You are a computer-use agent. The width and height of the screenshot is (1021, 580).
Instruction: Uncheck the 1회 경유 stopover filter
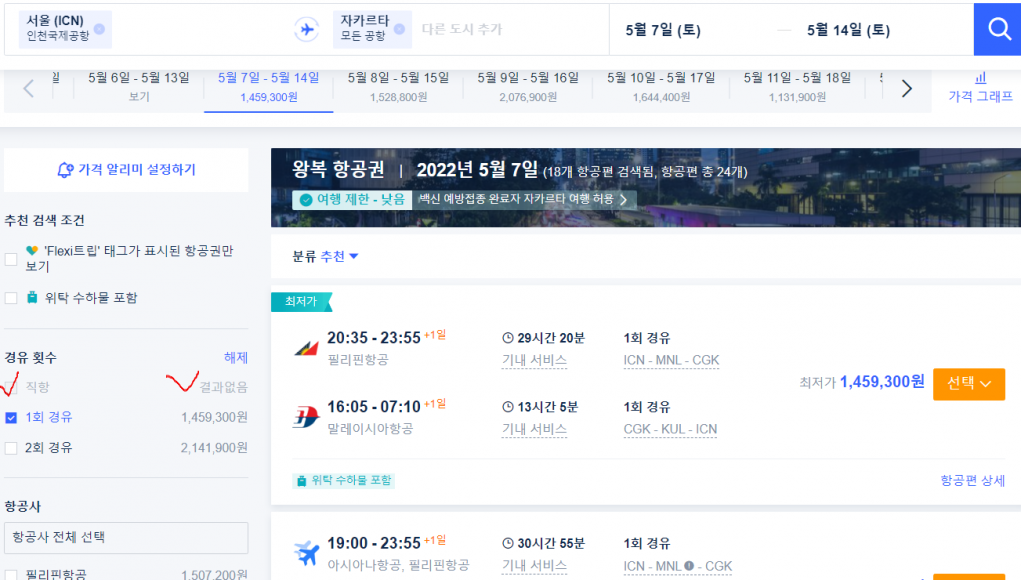pos(11,417)
